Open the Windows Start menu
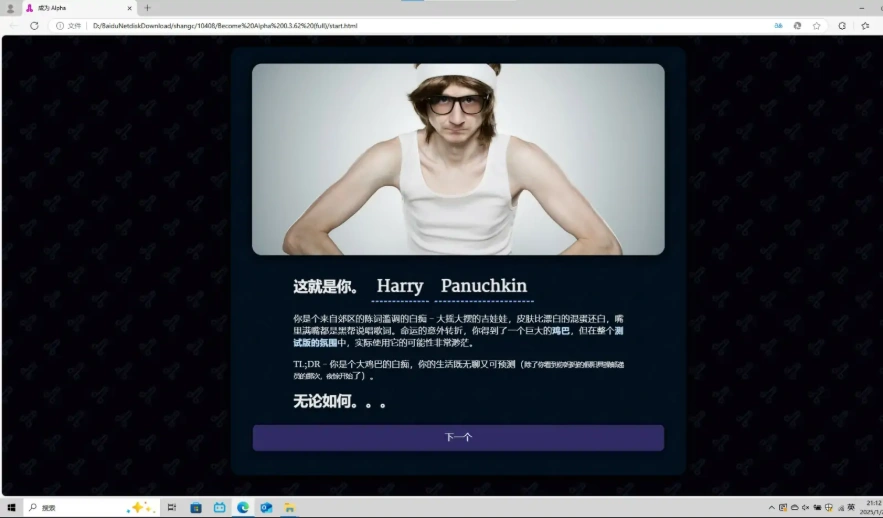The height and width of the screenshot is (518, 883). tap(11, 508)
